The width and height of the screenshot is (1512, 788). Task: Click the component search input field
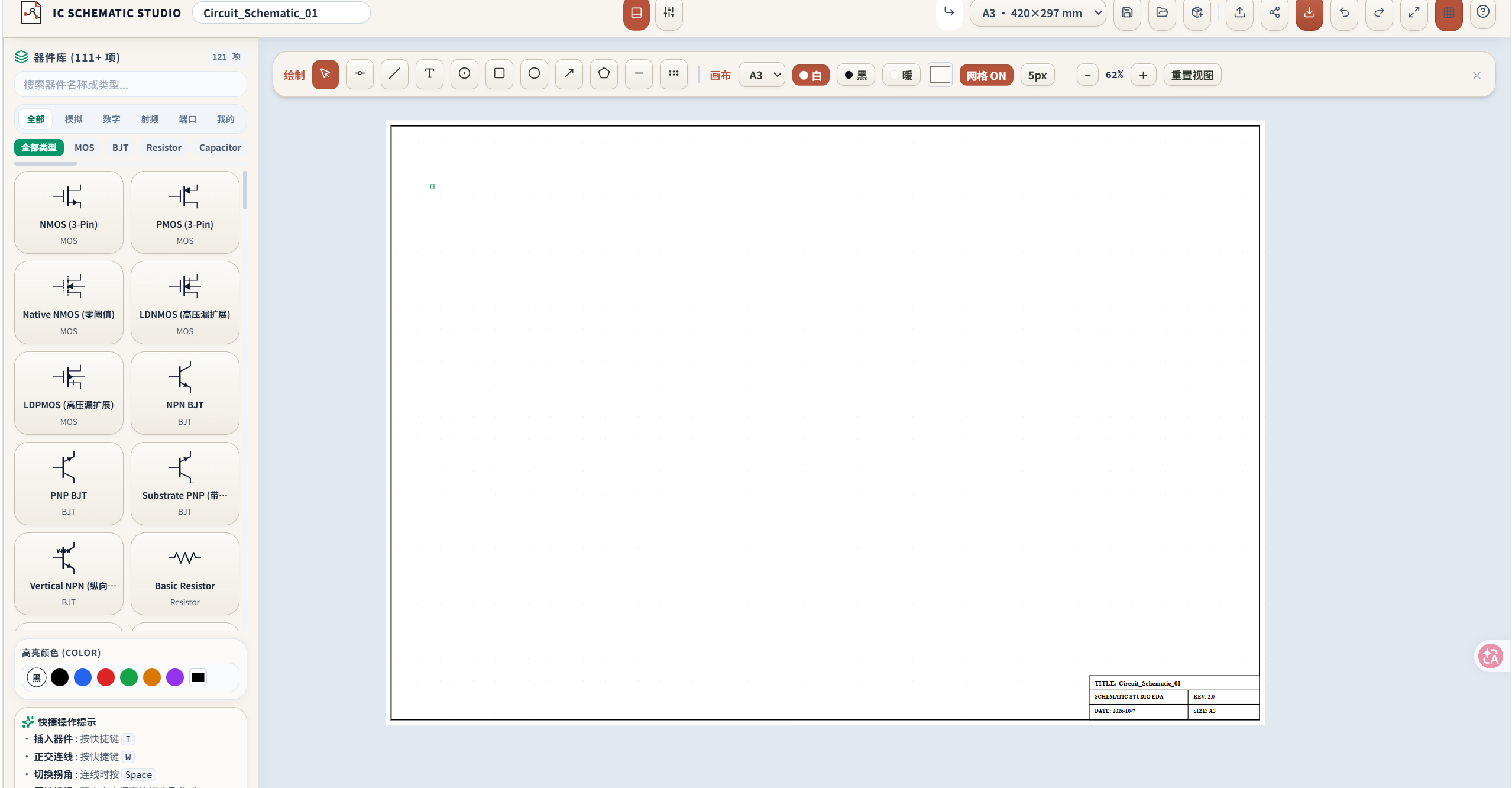pos(131,85)
